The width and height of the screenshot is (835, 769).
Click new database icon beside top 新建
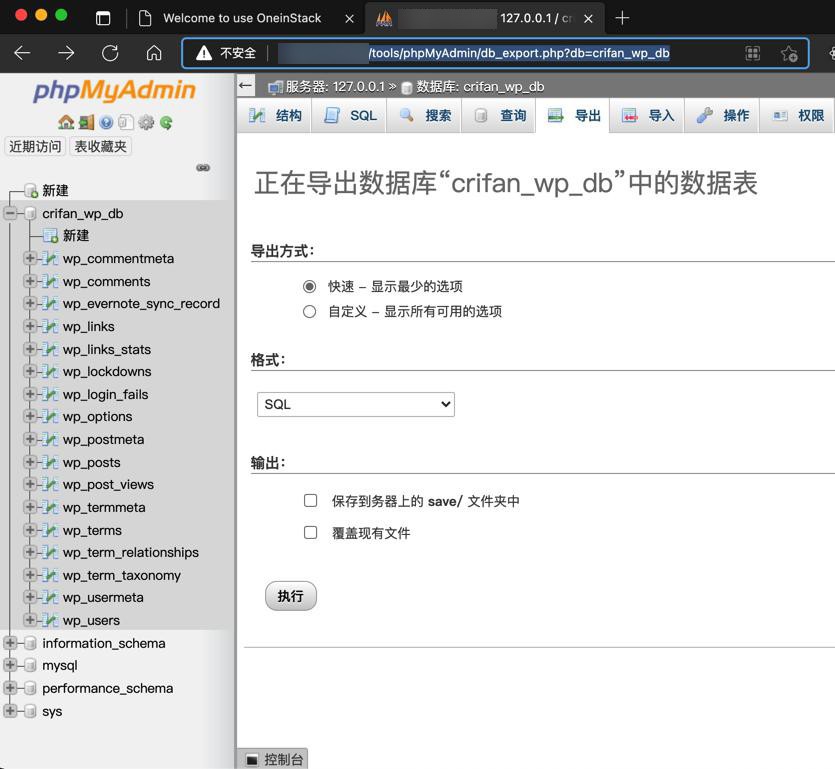[x=31, y=191]
